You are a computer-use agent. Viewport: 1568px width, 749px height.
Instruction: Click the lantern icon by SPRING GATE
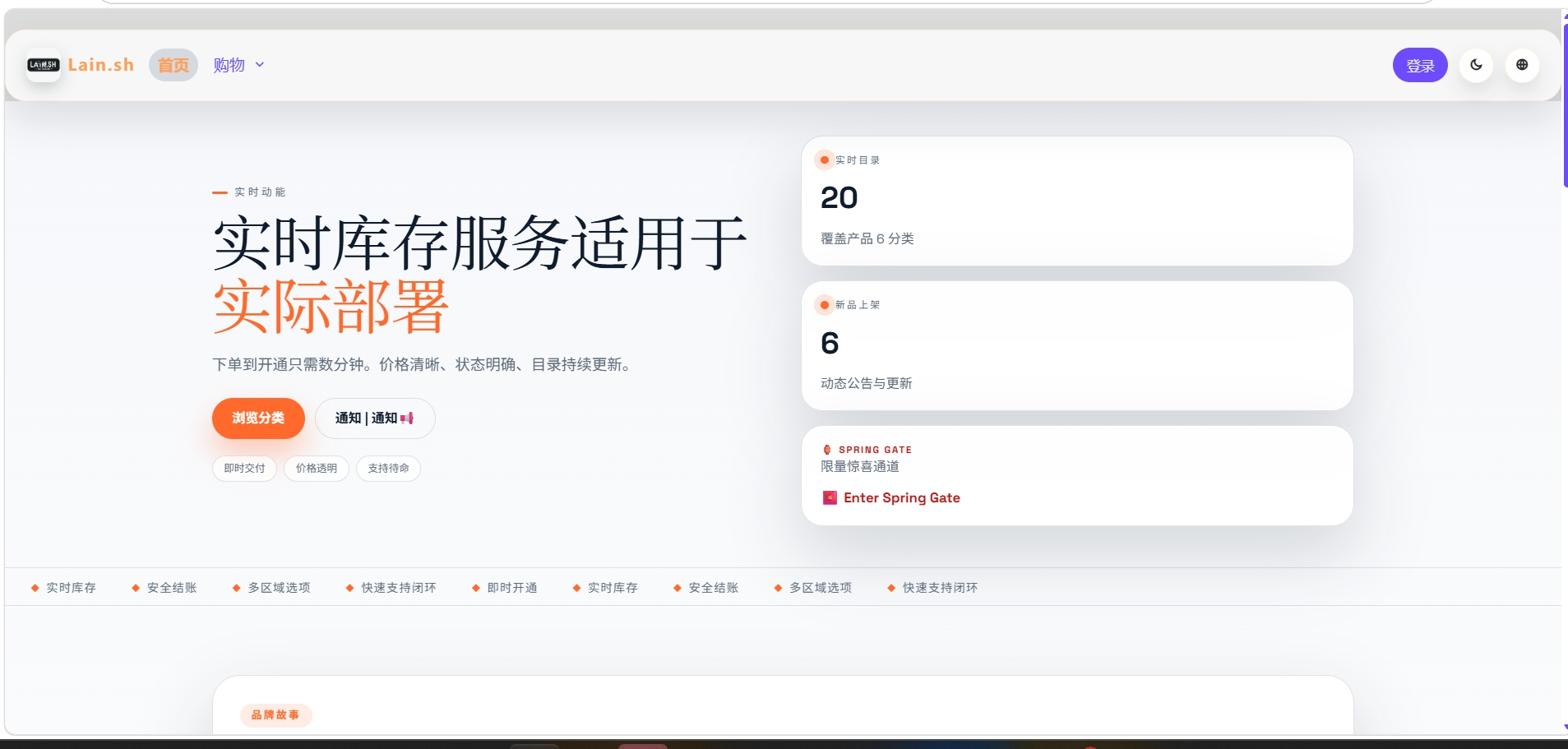click(827, 450)
